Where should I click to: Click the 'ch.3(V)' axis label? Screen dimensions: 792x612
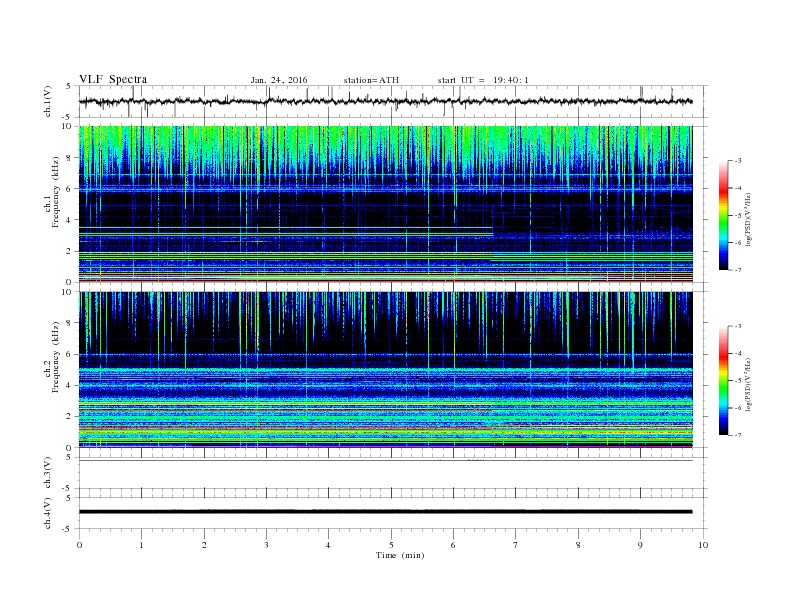[48, 473]
